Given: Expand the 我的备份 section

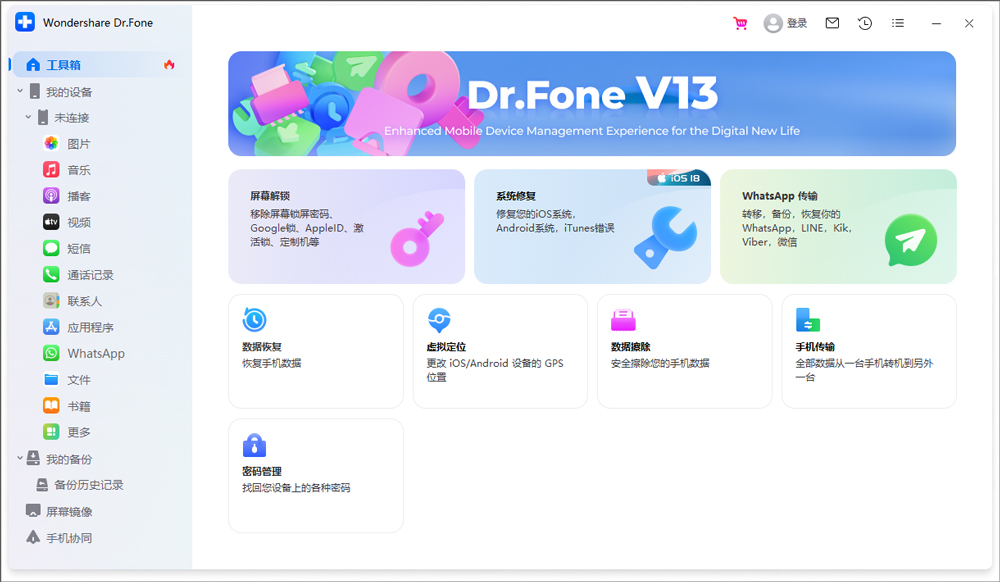Looking at the screenshot, I should click(x=18, y=458).
